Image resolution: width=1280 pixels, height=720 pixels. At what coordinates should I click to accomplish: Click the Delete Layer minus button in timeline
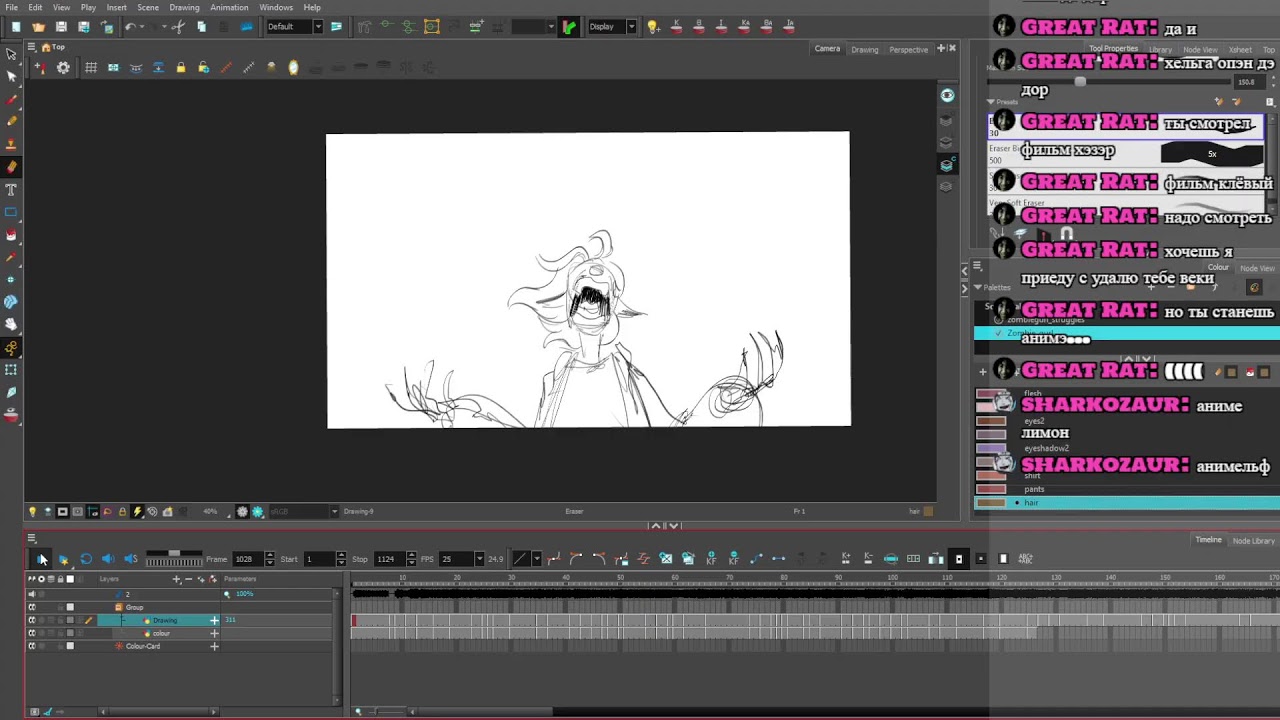click(188, 579)
